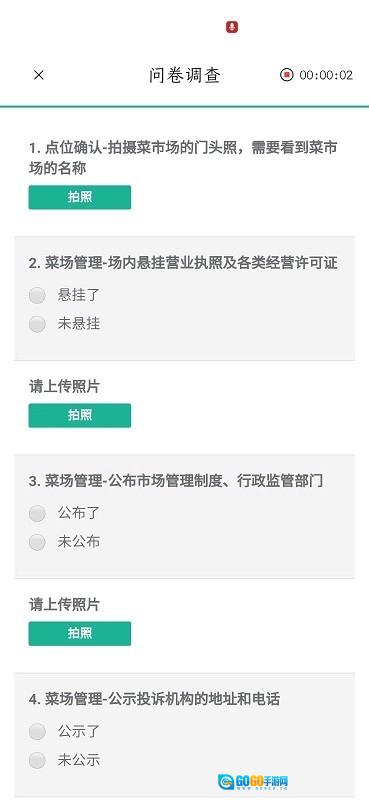Click question 4 title about 投诉机构
The height and width of the screenshot is (800, 369).
[x=155, y=699]
